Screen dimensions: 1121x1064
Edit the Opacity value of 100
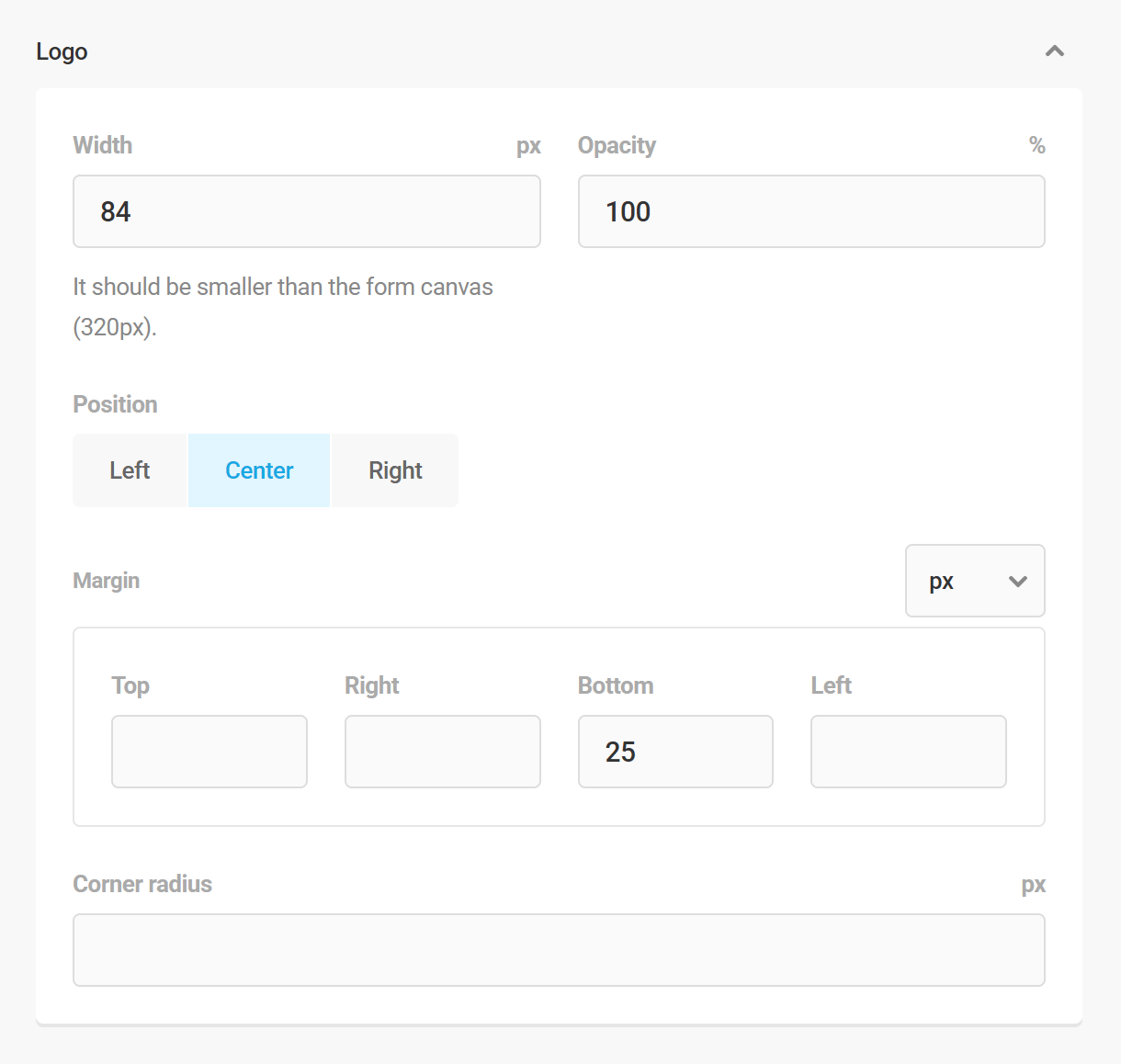(810, 211)
